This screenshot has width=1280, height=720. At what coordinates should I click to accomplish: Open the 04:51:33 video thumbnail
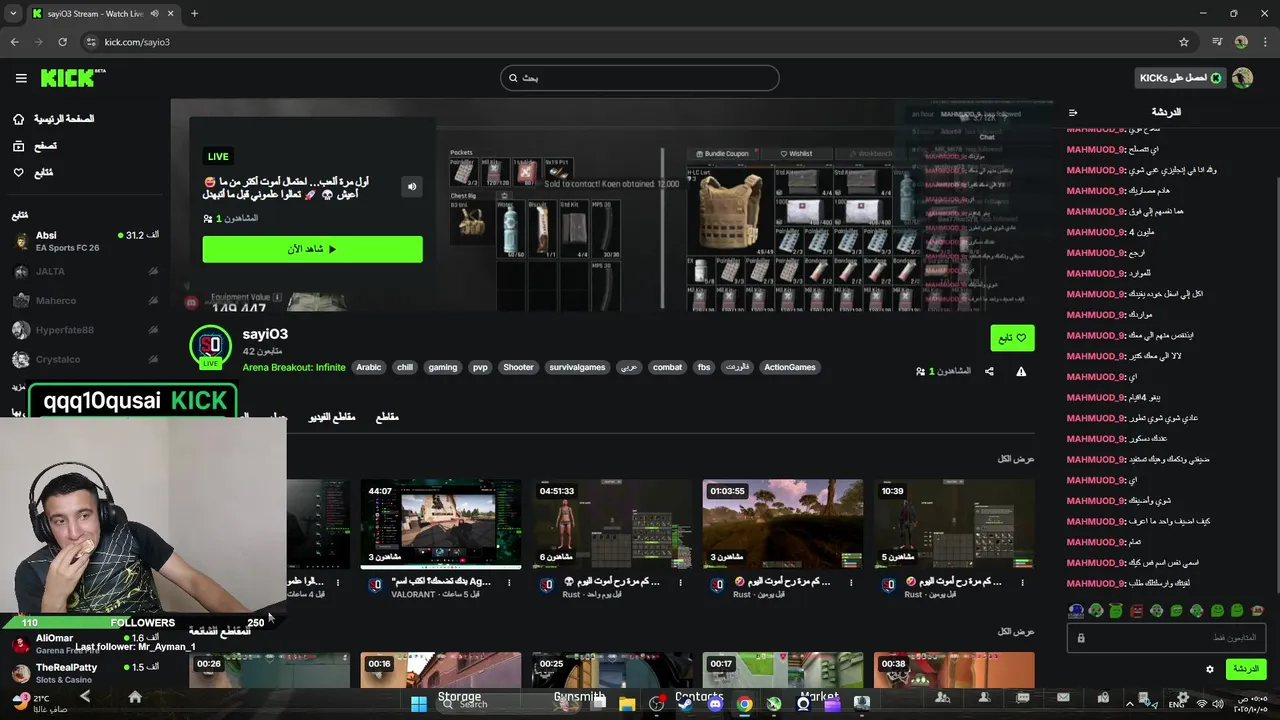pos(612,524)
